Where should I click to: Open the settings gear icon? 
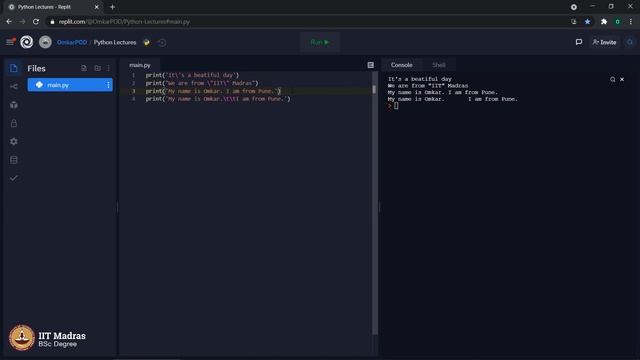13,141
